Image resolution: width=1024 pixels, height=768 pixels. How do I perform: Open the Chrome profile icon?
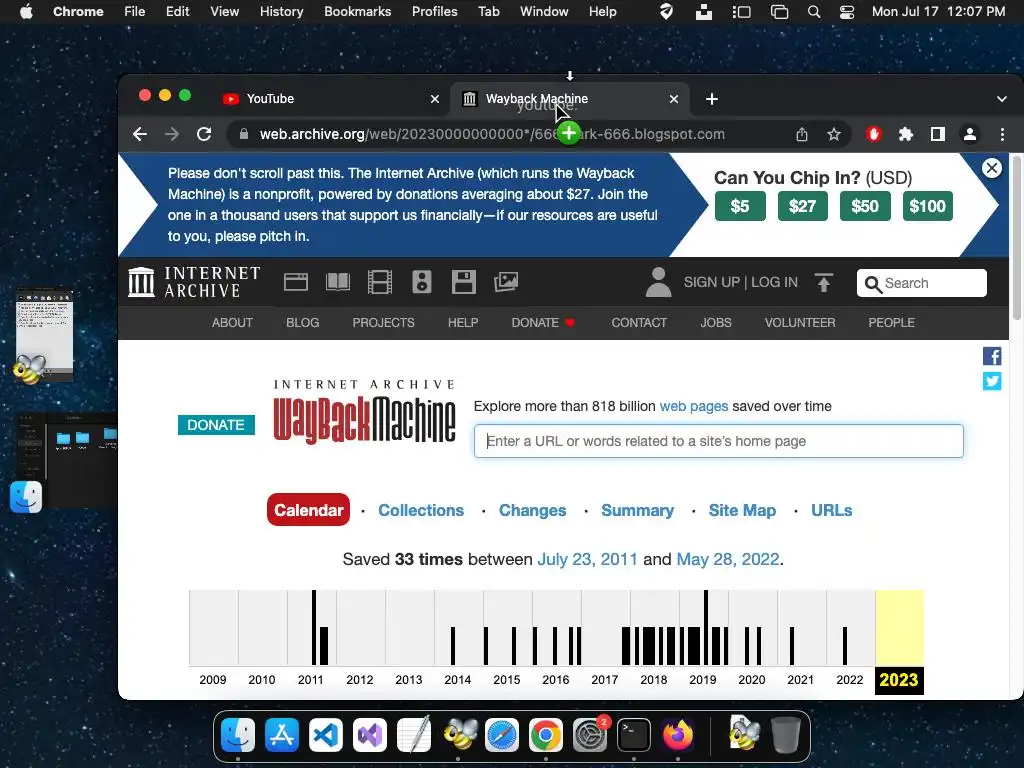(970, 134)
